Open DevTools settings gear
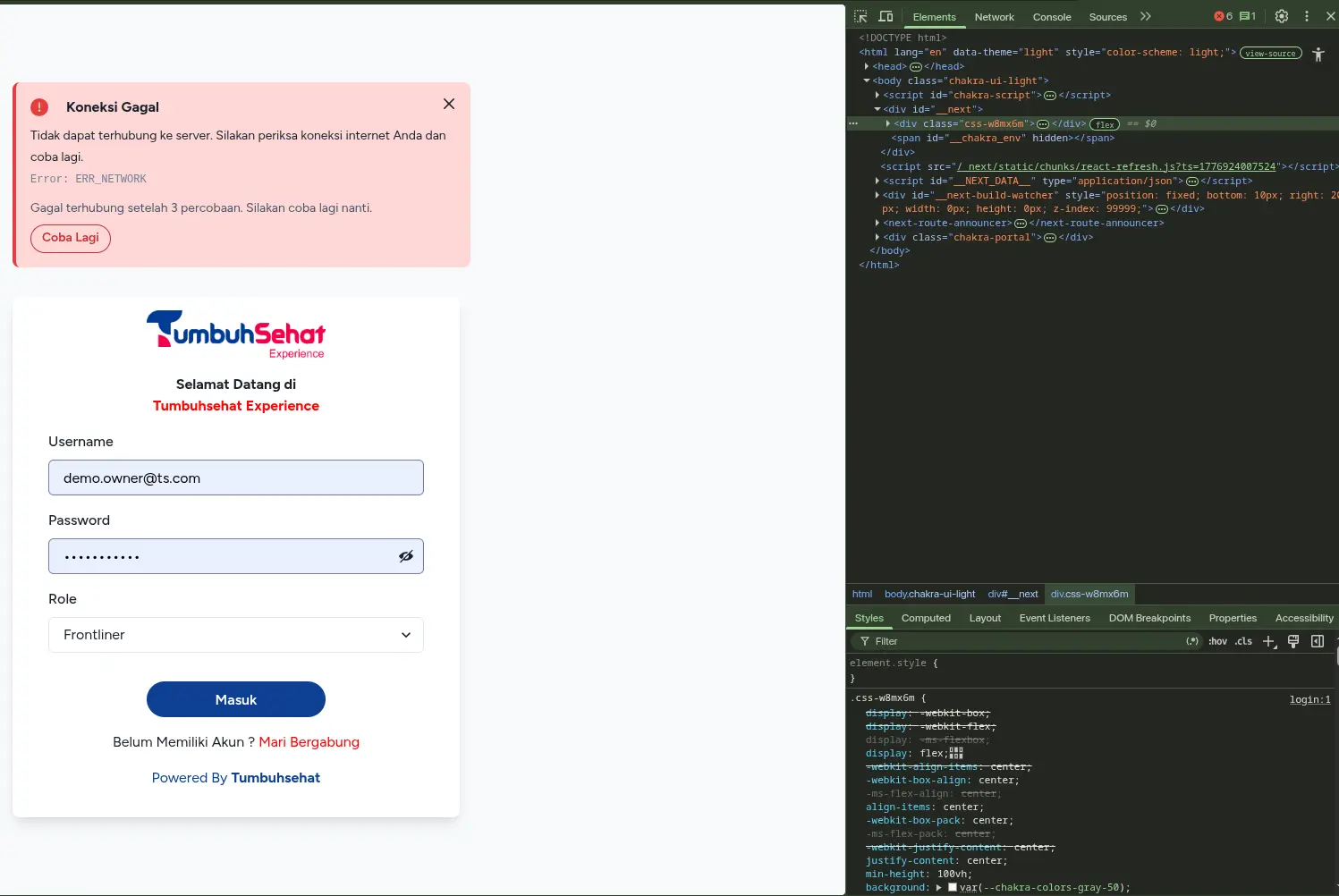Screen dimensions: 1339x896 point(1282,16)
